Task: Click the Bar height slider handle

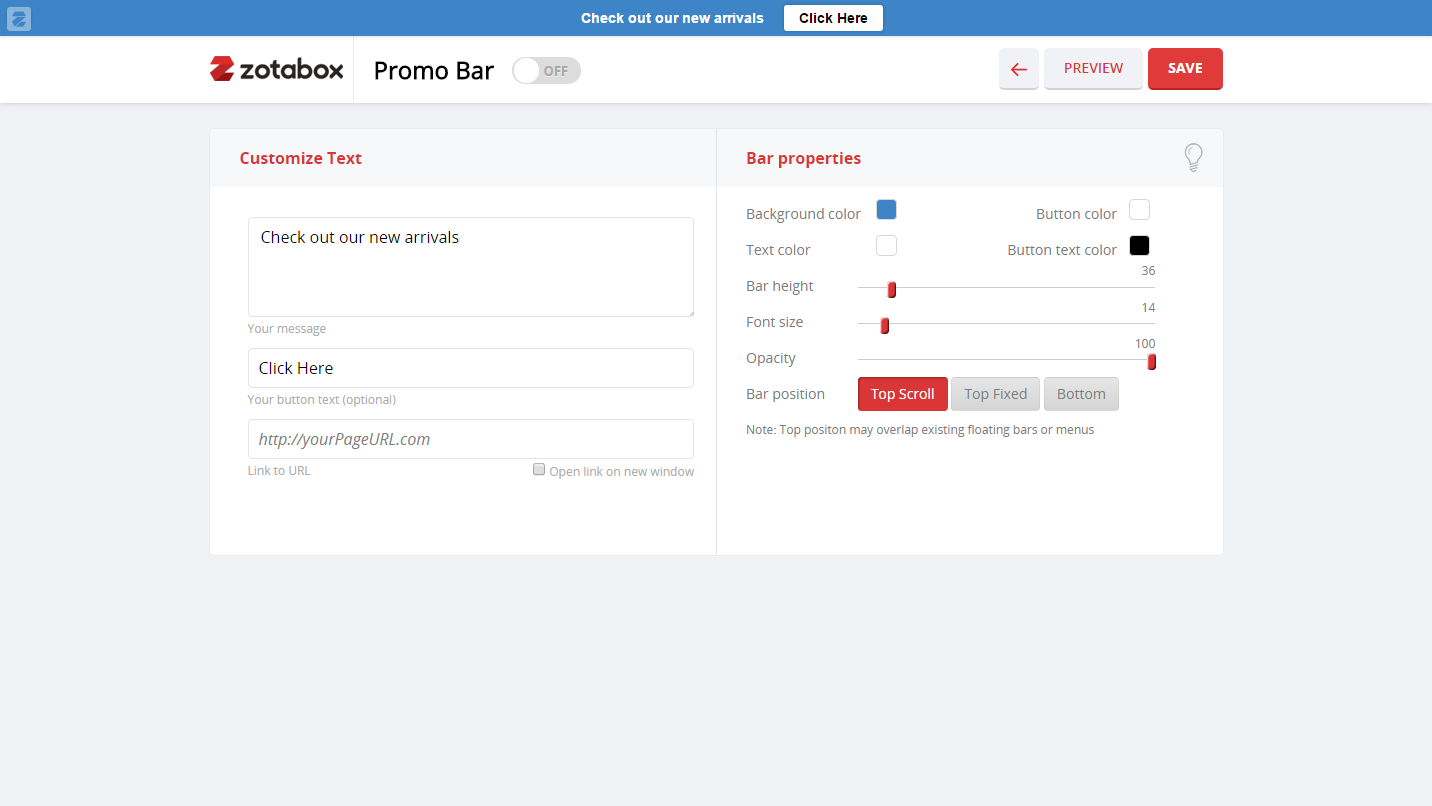Action: pyautogui.click(x=890, y=289)
